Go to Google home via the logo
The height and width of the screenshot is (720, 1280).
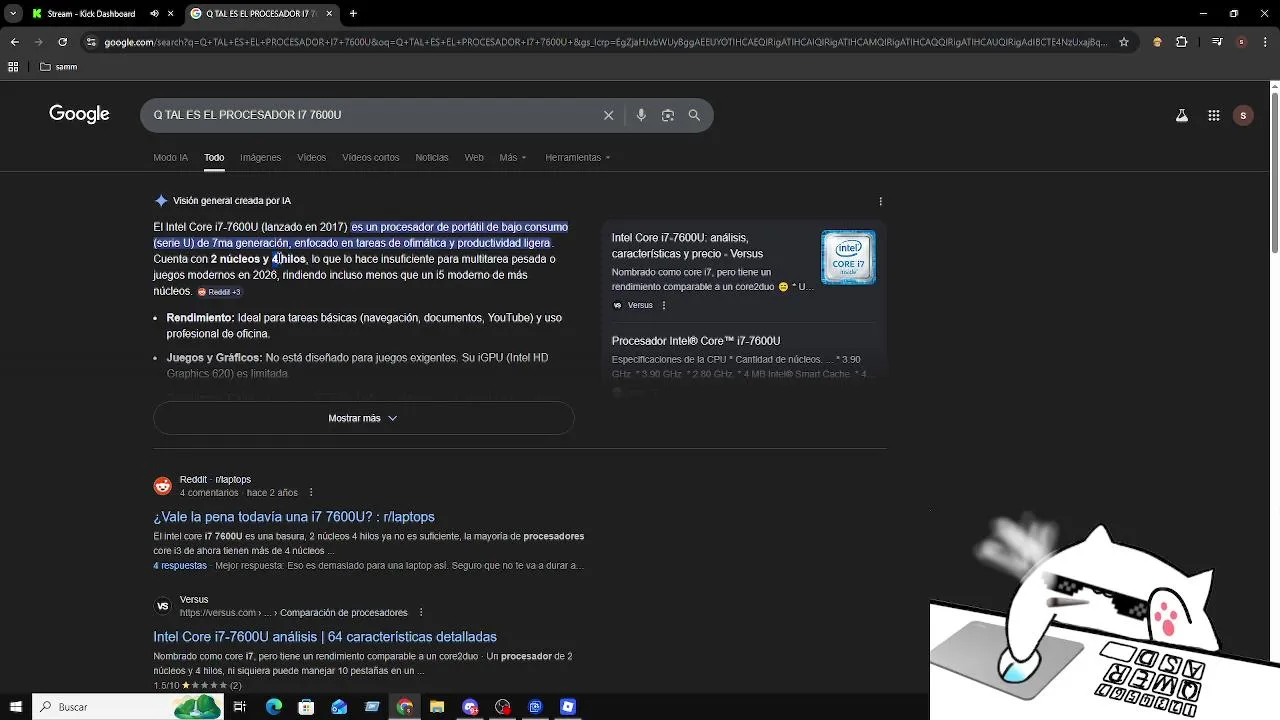point(79,114)
